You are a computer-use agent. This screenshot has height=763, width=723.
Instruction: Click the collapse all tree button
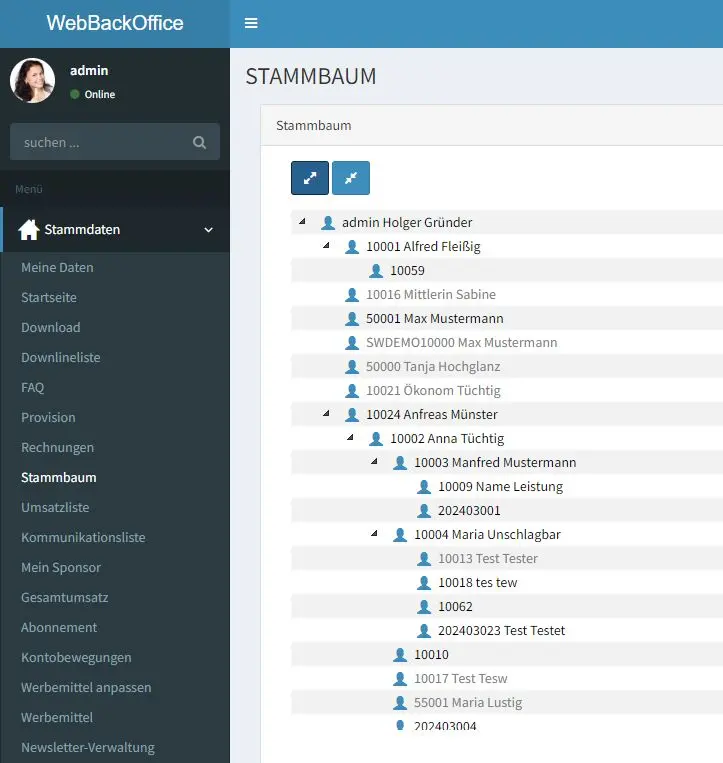[351, 178]
